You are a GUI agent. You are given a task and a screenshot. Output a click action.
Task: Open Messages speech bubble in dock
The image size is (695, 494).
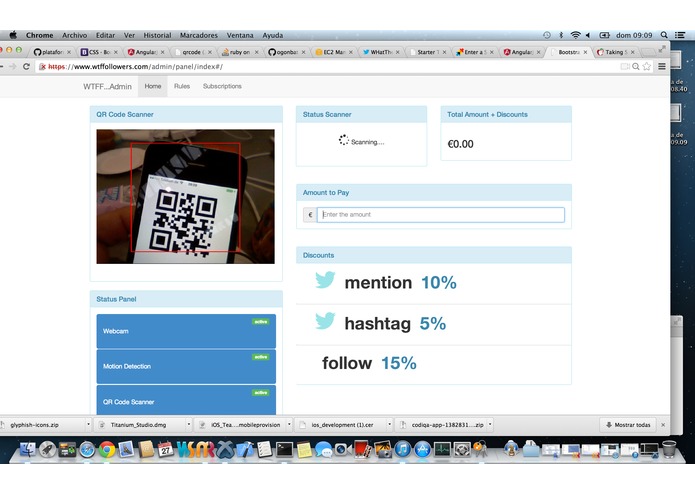324,451
